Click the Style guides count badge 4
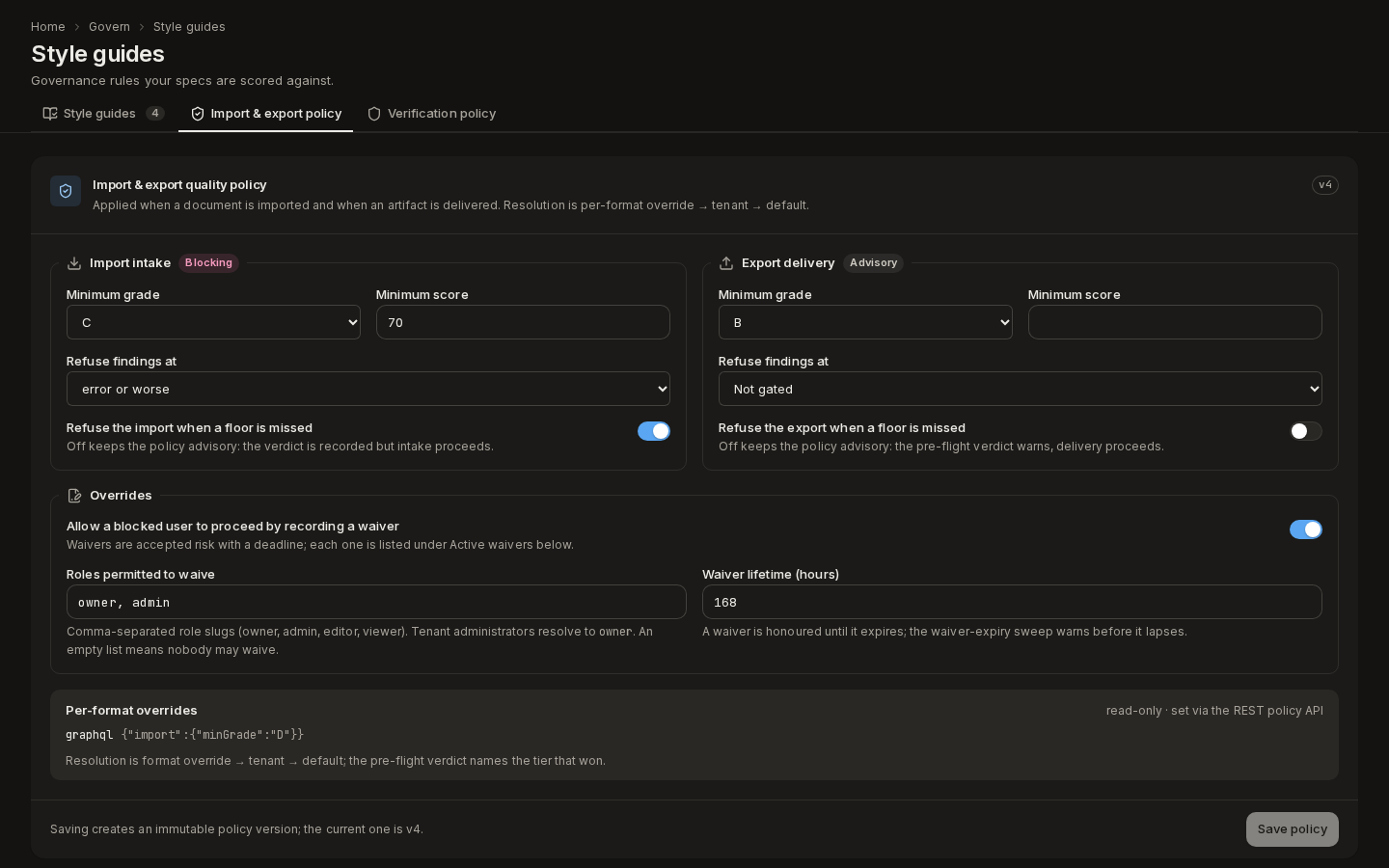 pos(155,114)
